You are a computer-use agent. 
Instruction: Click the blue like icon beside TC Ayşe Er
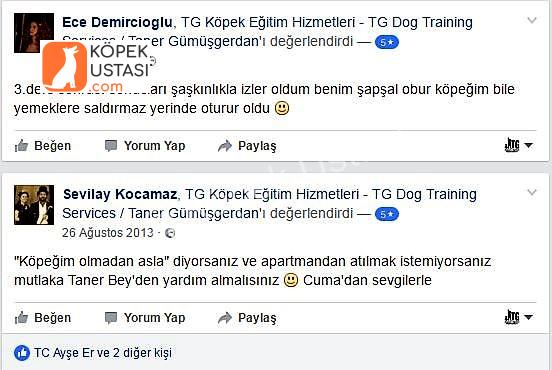point(22,353)
